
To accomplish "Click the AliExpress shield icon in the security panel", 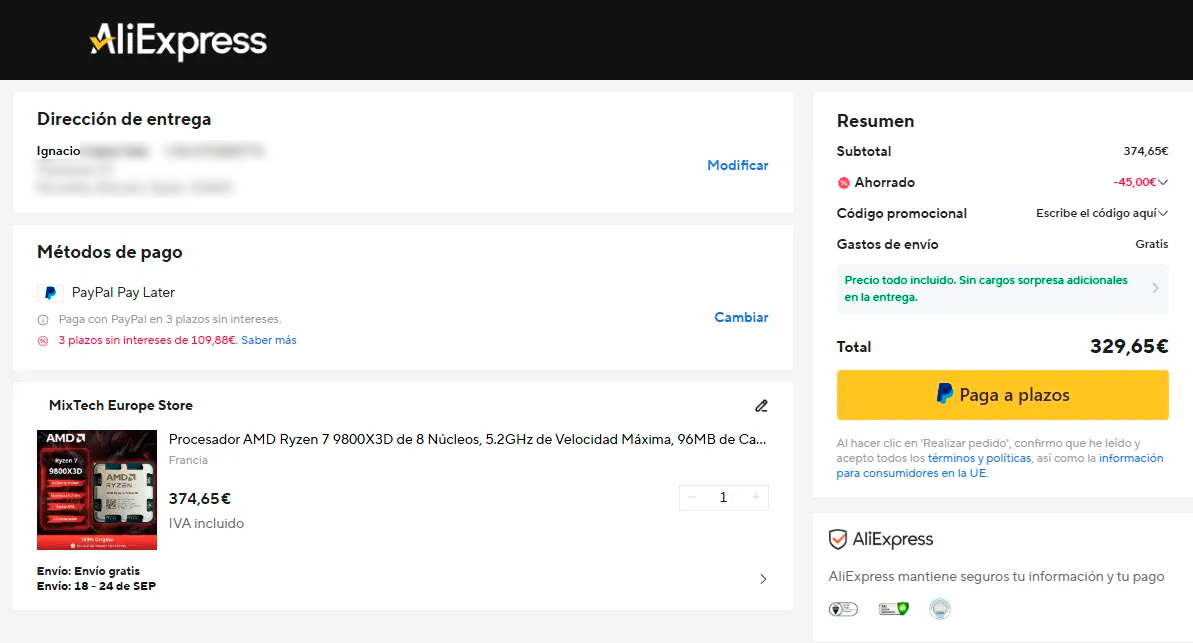I will point(838,540).
